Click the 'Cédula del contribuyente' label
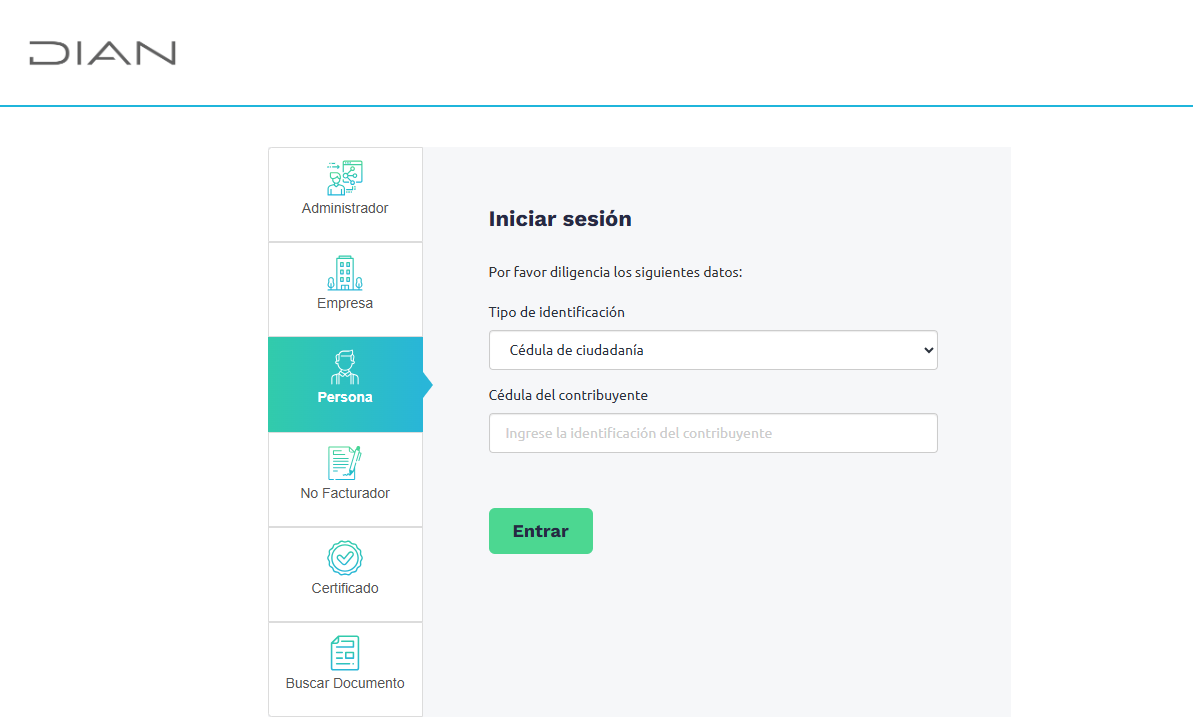This screenshot has width=1193, height=728. point(568,395)
